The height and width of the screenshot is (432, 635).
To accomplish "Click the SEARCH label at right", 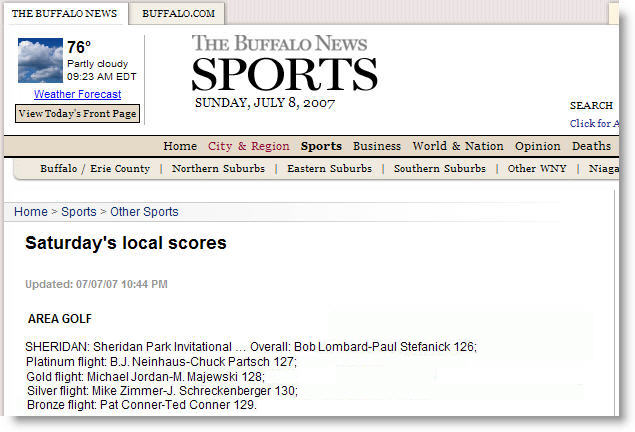I will (x=591, y=106).
